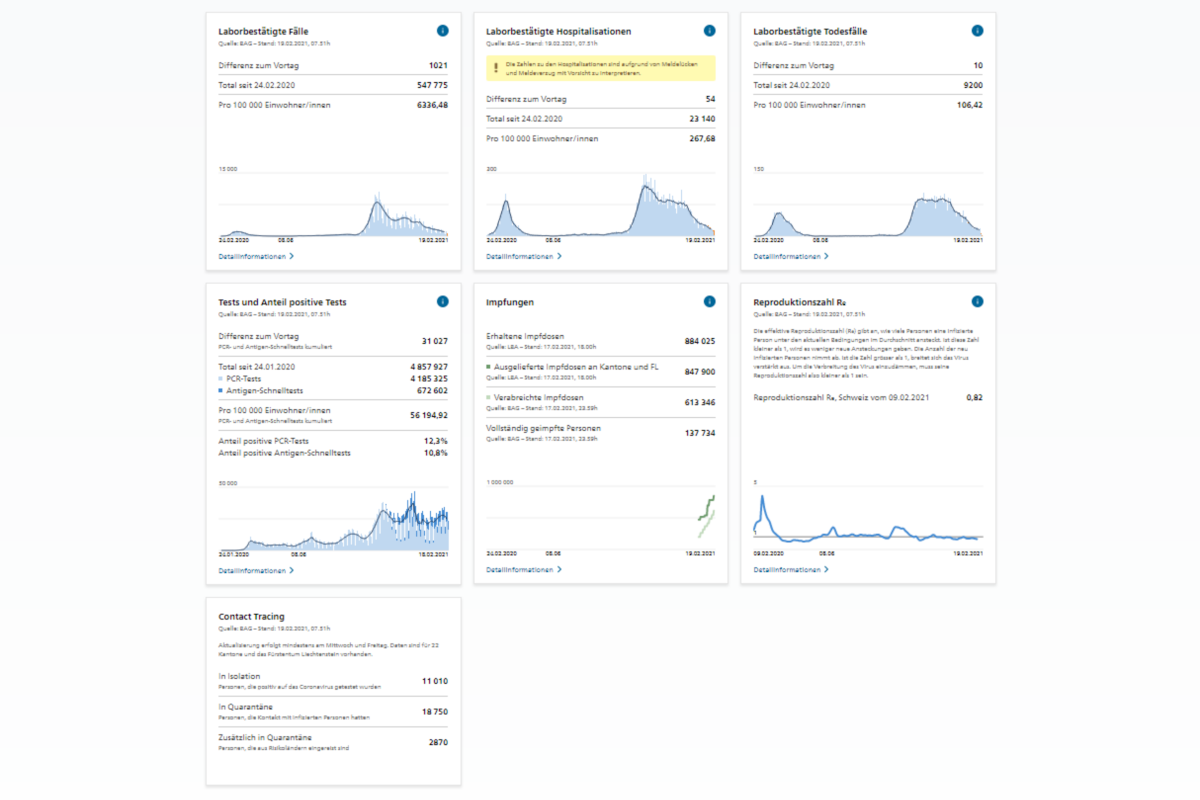Click total hospitalisations value 23 140
The width and height of the screenshot is (1200, 800).
702,119
